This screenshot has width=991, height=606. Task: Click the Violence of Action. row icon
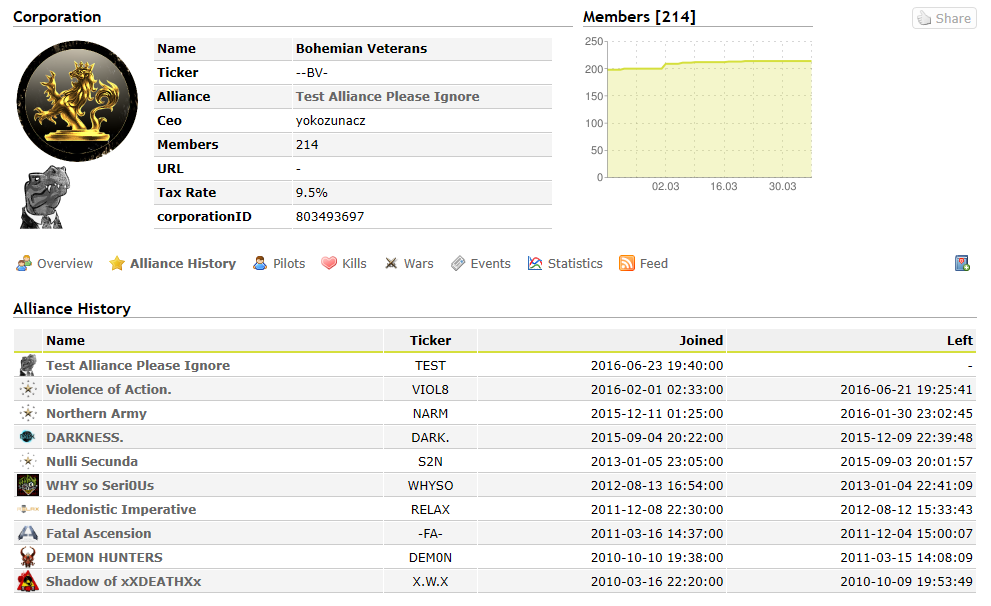click(x=28, y=389)
